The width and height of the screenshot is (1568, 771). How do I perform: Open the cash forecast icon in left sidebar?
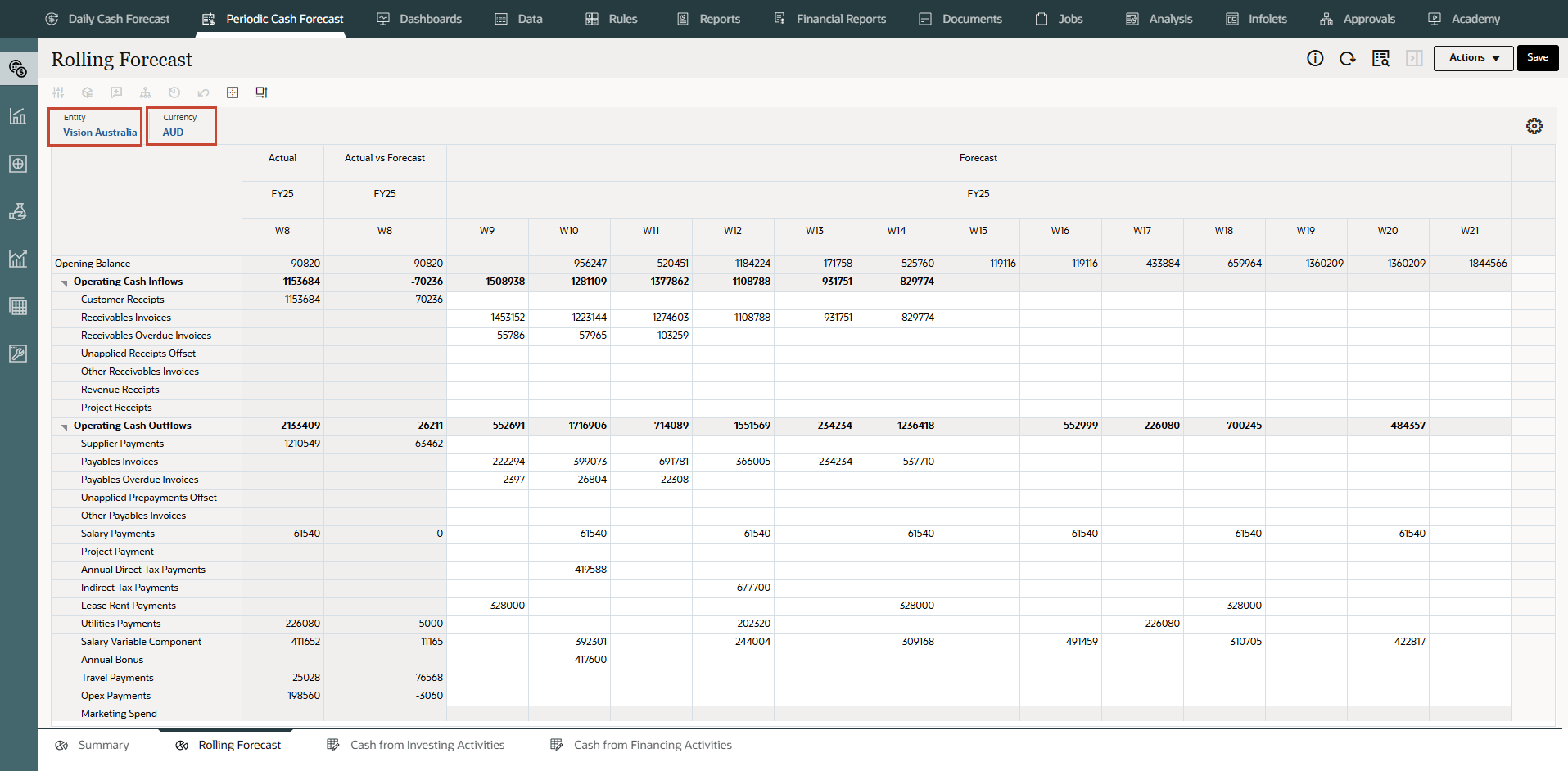click(18, 68)
